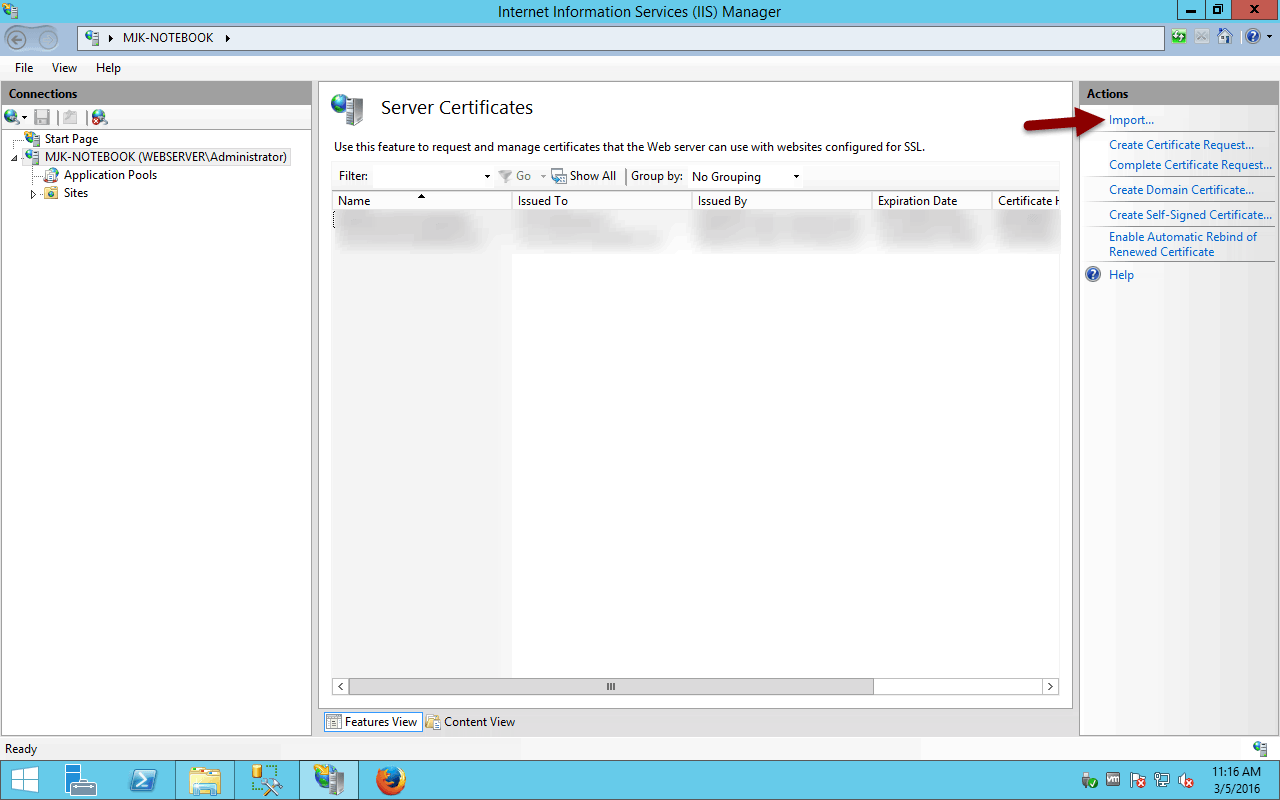The image size is (1280, 800).
Task: Click the Create New Connection globe icon
Action: [x=12, y=117]
